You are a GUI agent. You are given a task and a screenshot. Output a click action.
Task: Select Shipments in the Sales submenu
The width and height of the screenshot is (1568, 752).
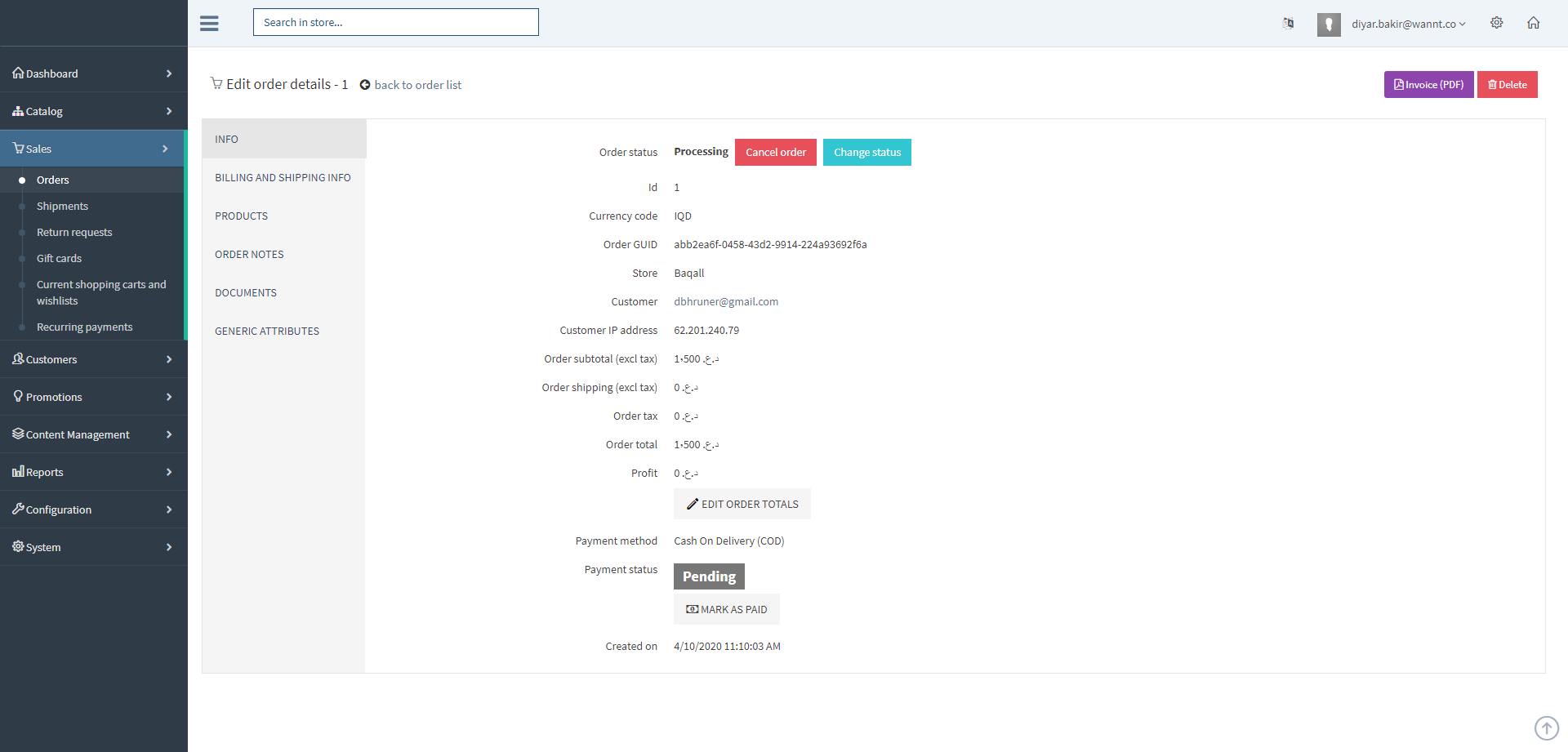tap(62, 207)
